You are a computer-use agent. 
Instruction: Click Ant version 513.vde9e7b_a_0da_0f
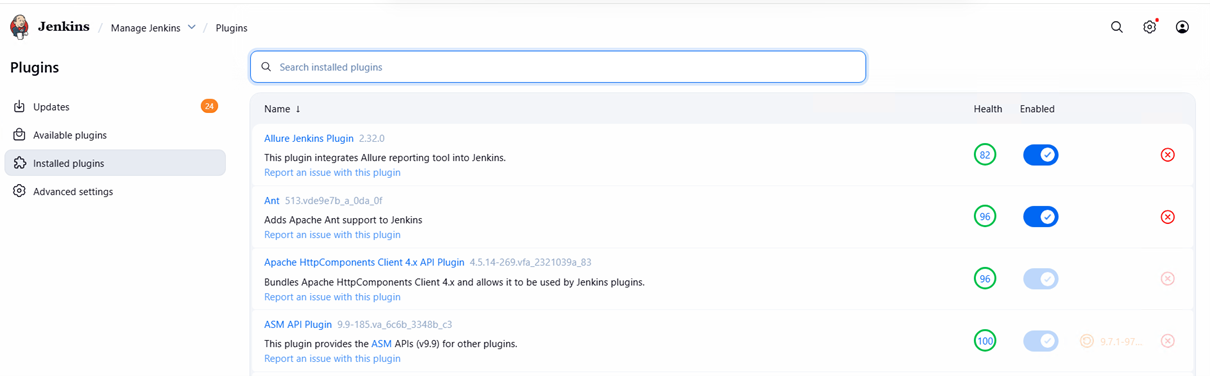(334, 200)
